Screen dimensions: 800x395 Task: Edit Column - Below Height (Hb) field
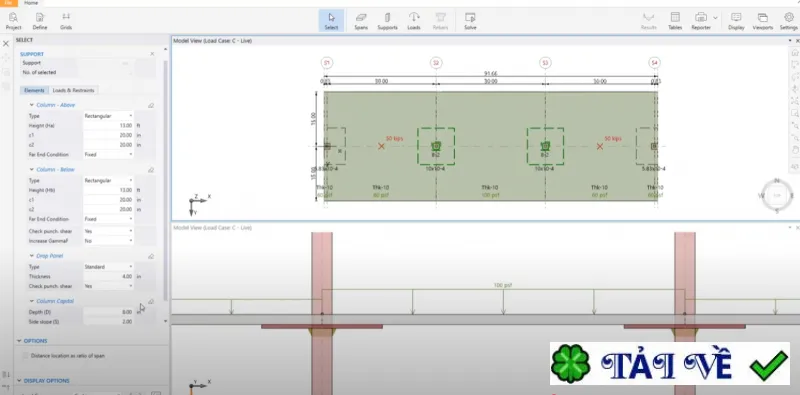(x=108, y=190)
